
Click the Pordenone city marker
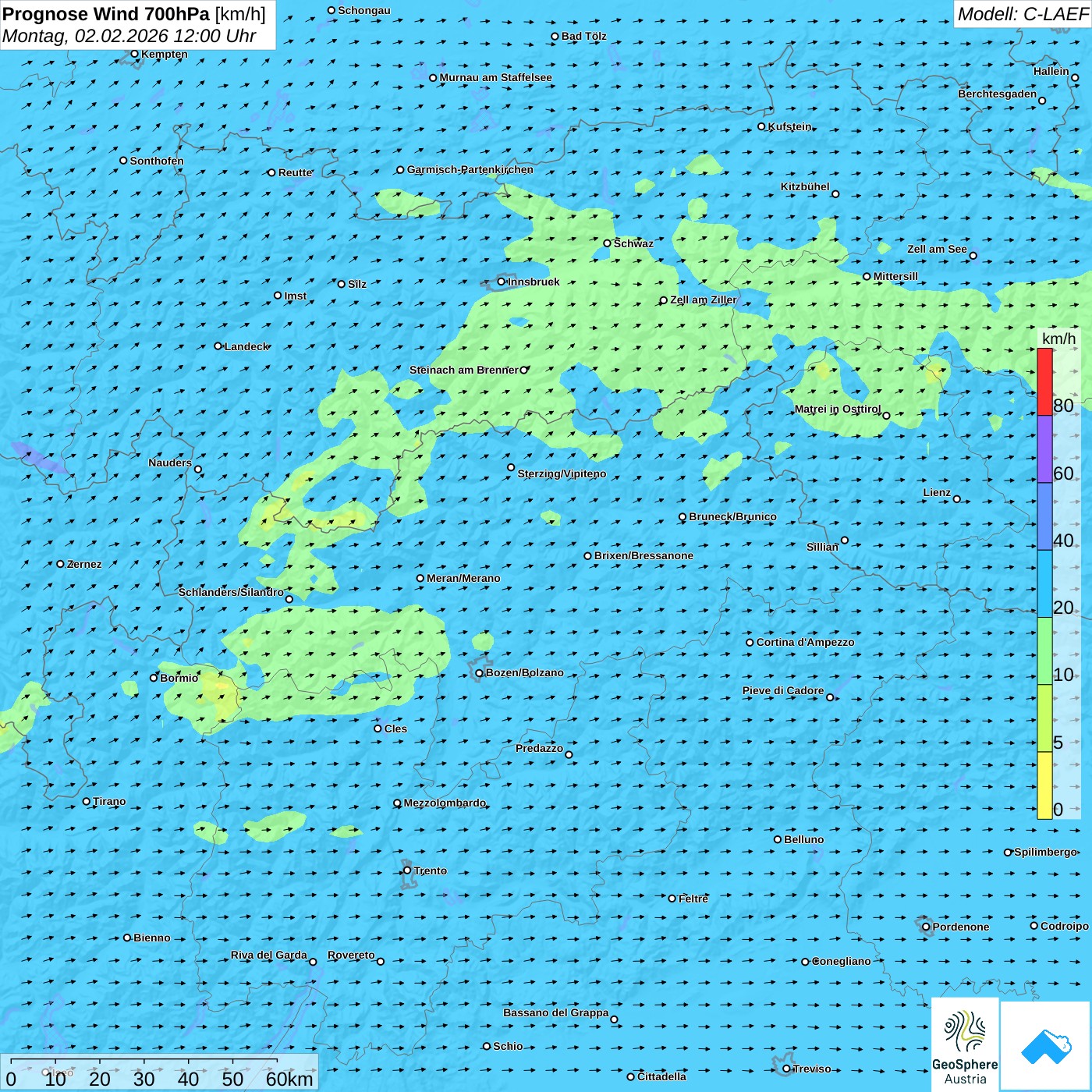click(x=926, y=927)
